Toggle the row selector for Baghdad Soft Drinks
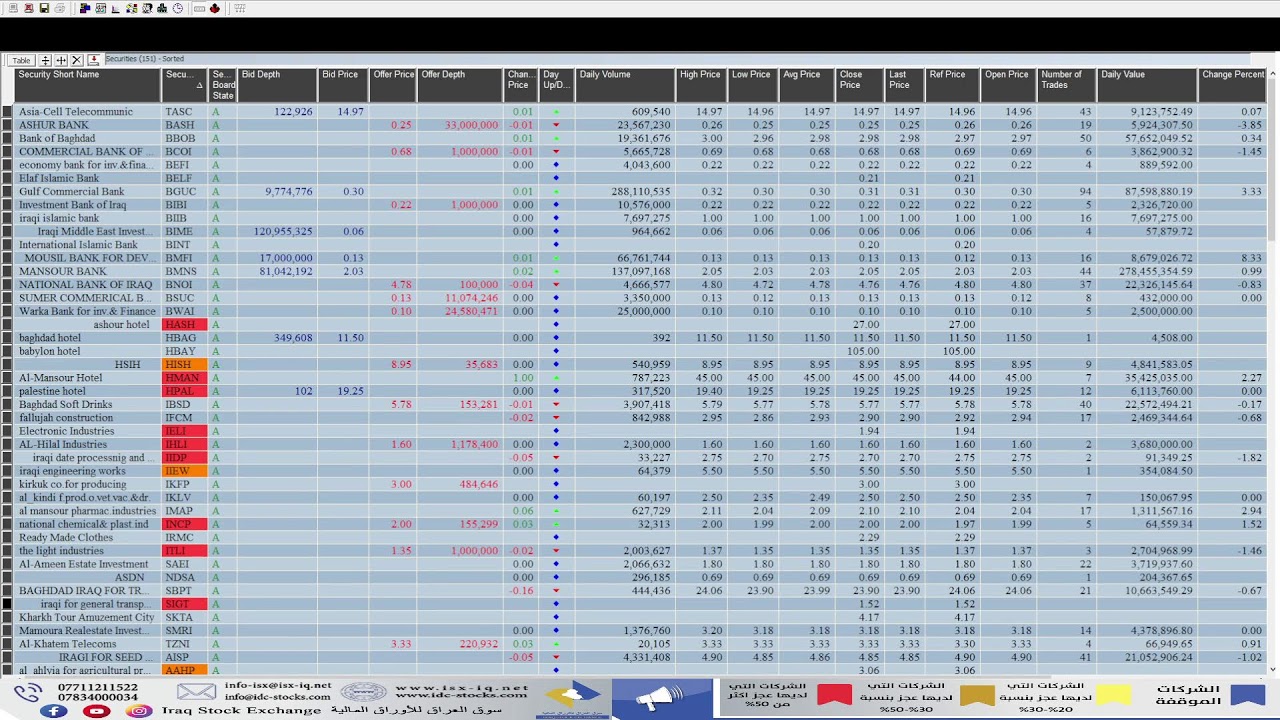1280x720 pixels. pos(7,404)
